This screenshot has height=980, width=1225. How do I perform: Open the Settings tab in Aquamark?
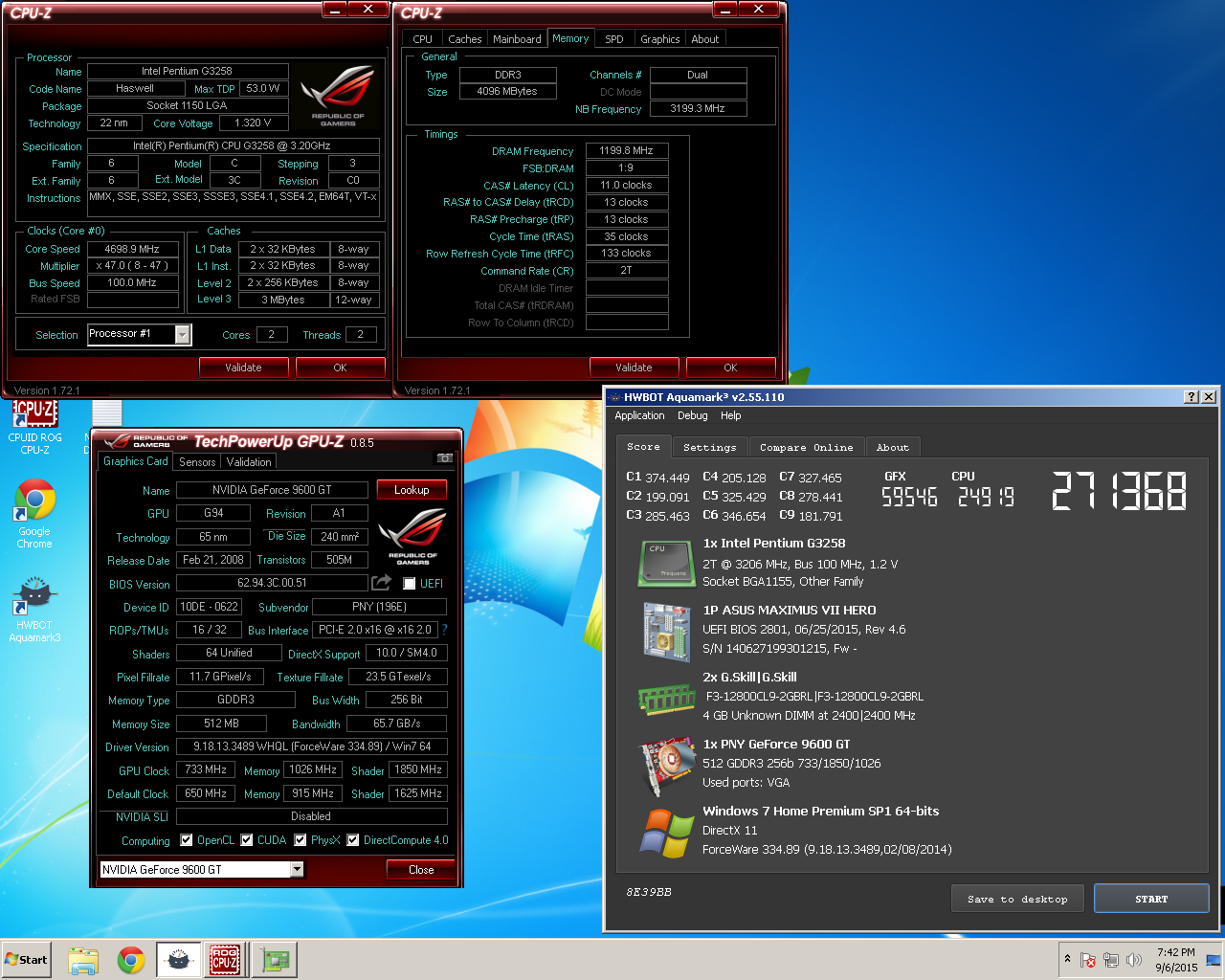pyautogui.click(x=710, y=447)
